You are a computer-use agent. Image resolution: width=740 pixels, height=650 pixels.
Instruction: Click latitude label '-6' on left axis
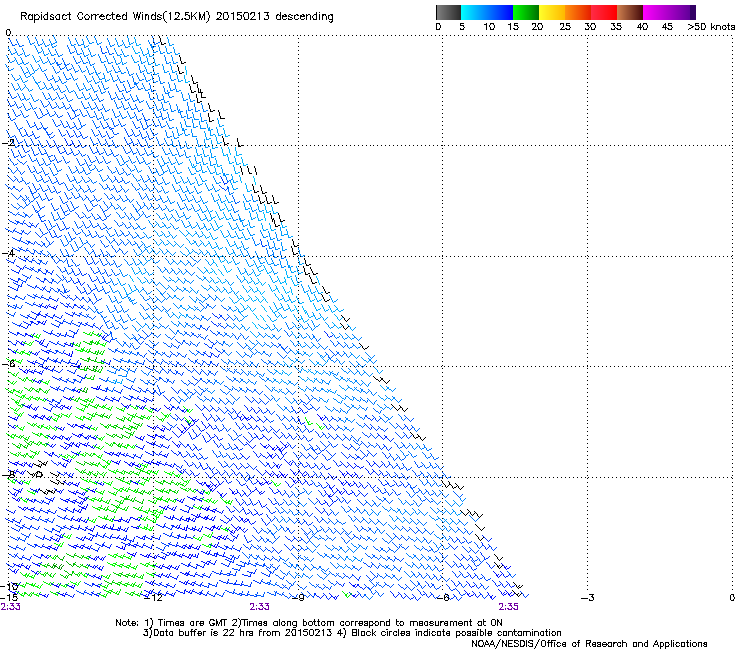(8, 363)
